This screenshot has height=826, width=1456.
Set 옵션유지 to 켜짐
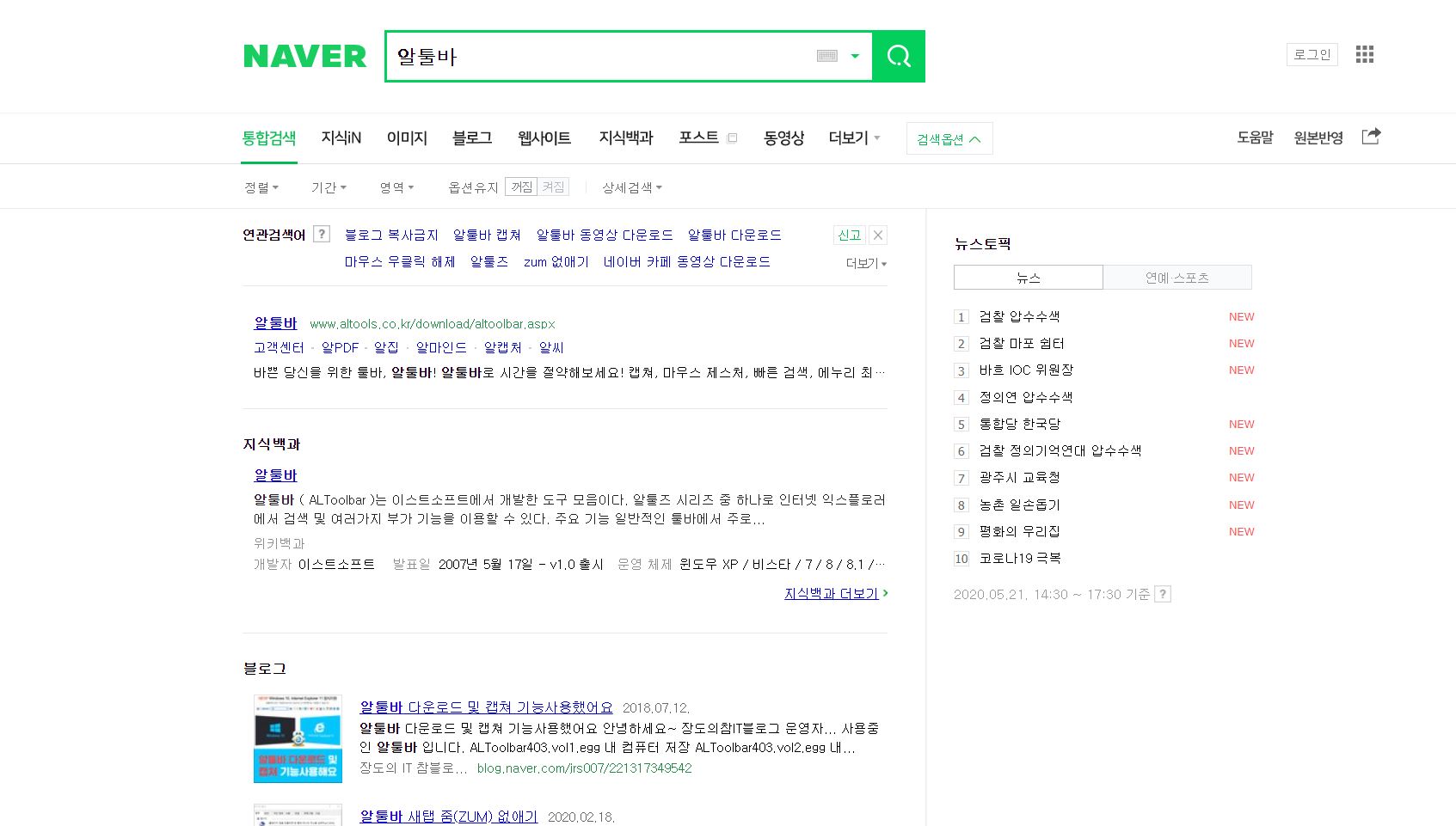[x=553, y=187]
